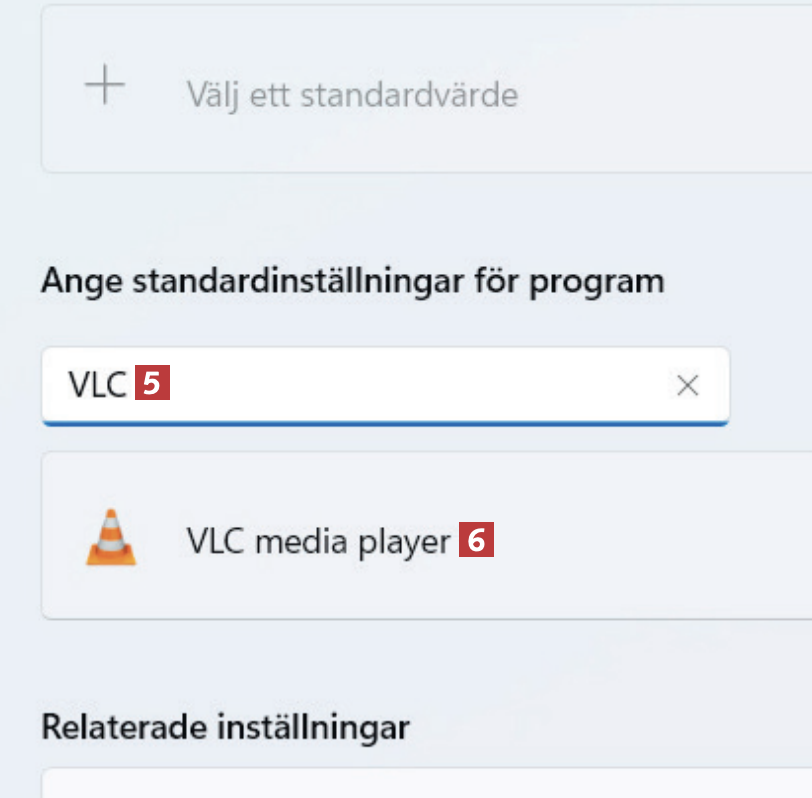812x798 pixels.
Task: Click the typed 'VLC' text in search box
Action: (96, 385)
